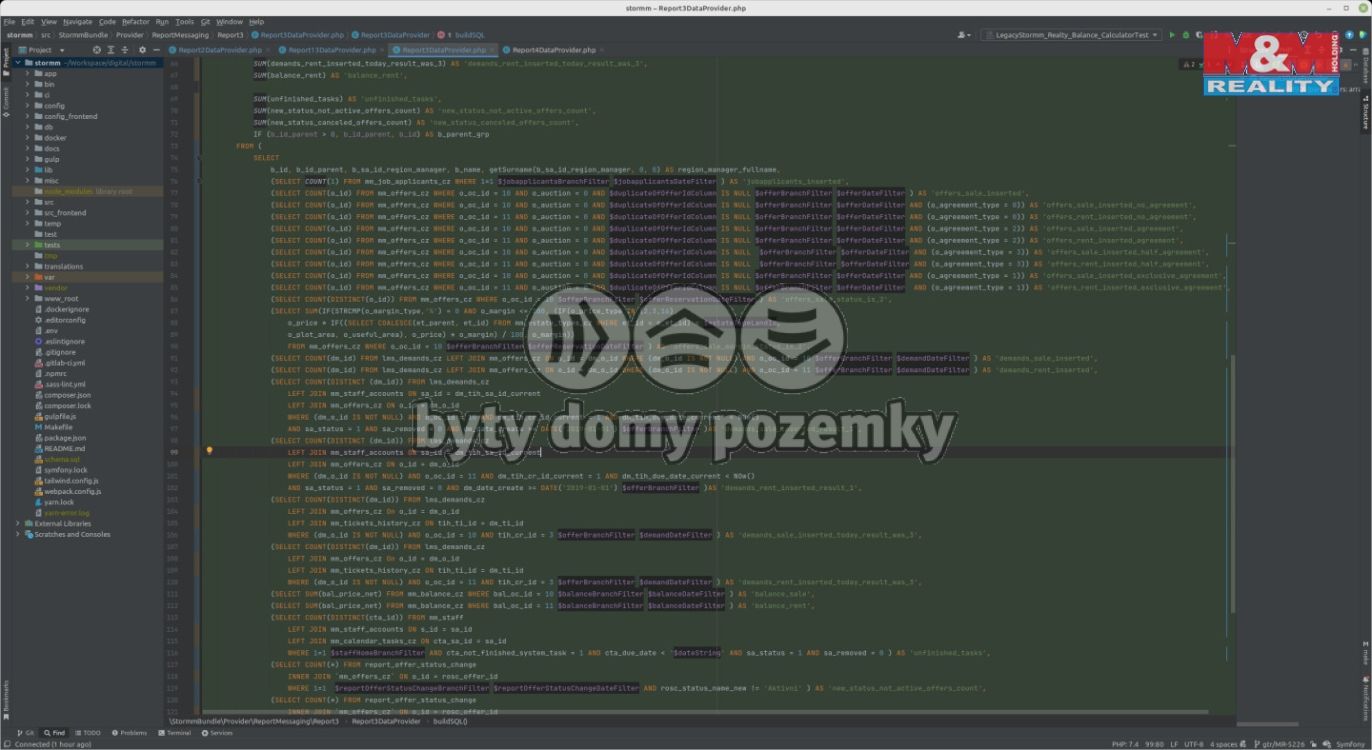Click buildSQL() in the breadcrumb bar
The height and width of the screenshot is (750, 1372).
tap(449, 720)
